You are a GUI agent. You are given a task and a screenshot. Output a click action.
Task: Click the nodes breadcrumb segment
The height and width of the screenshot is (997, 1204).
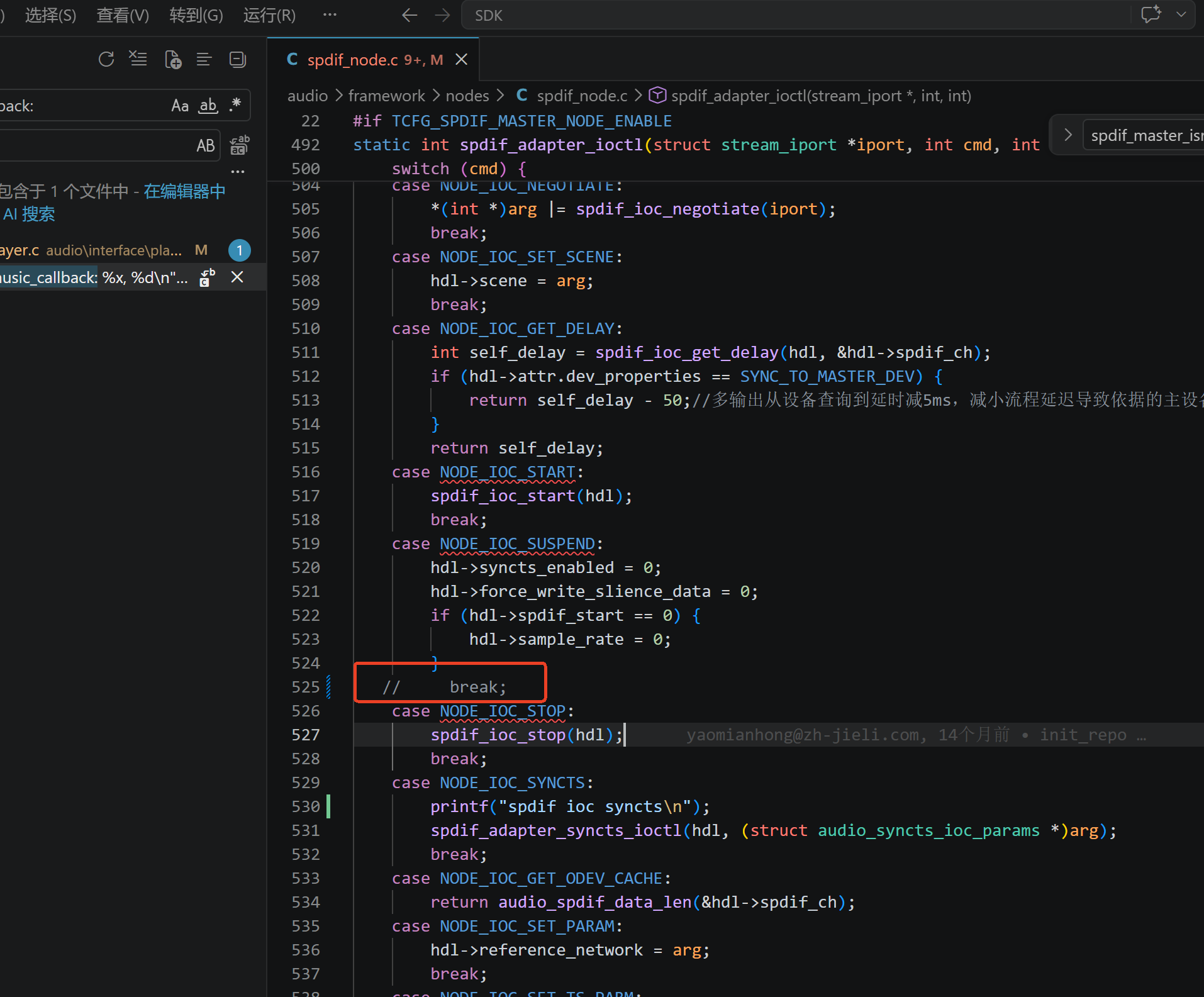pyautogui.click(x=467, y=96)
